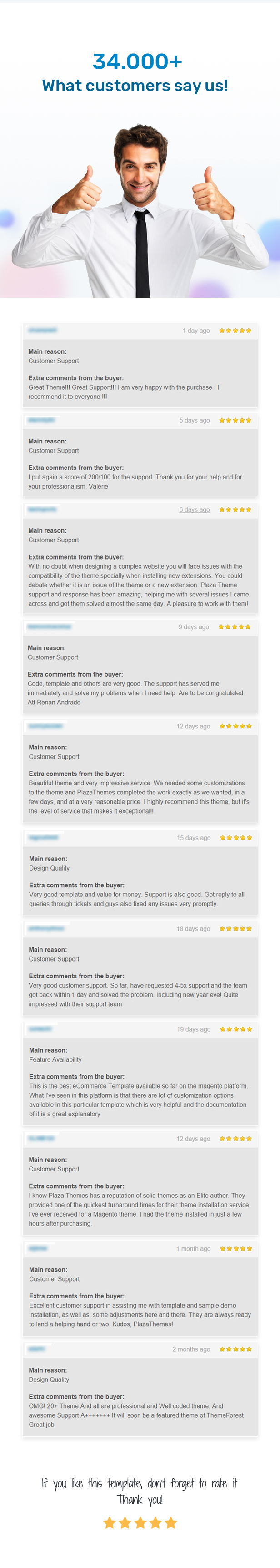The image size is (280, 1568).
Task: Click the star rating of the "2 months ago" review
Action: pos(235,1349)
